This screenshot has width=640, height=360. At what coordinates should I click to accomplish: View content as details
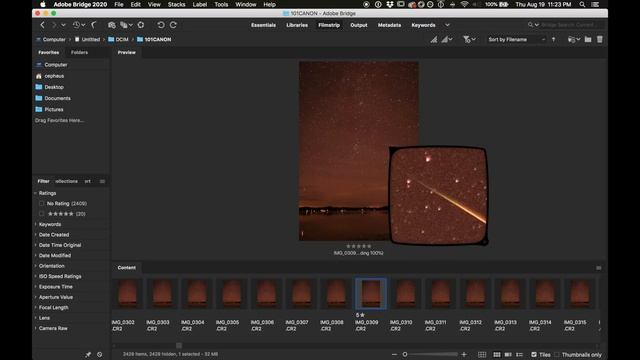click(x=508, y=355)
